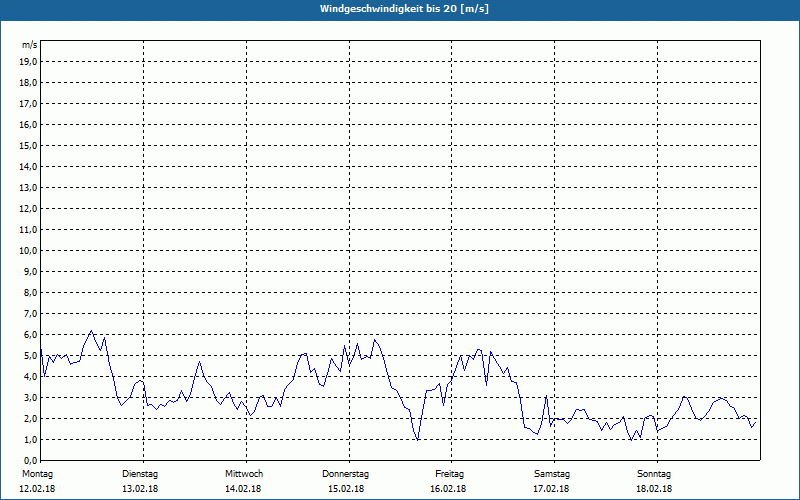Click the 'Donnerstag' day label
The width and height of the screenshot is (800, 500).
click(x=345, y=474)
